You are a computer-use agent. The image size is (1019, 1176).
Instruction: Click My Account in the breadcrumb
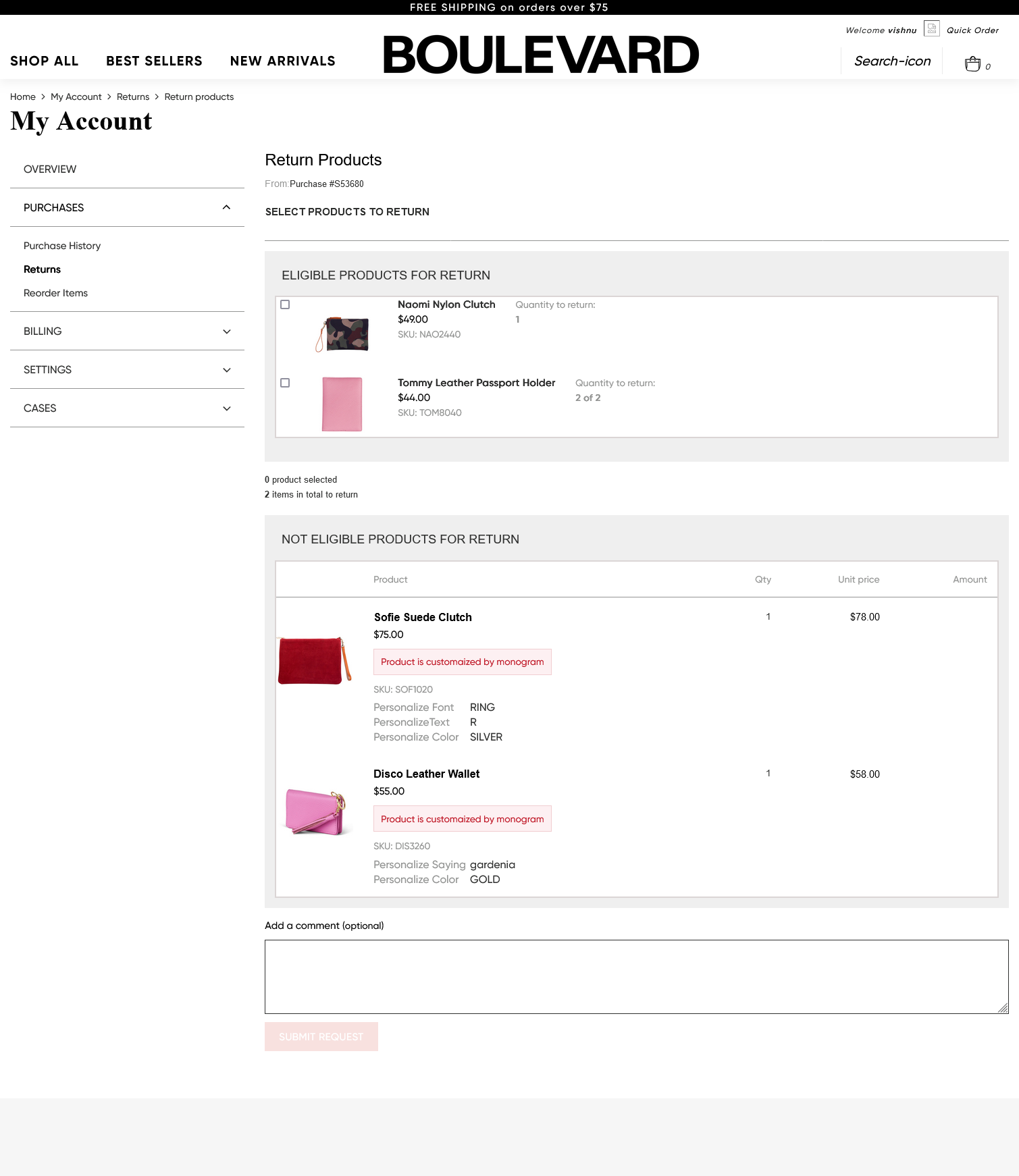click(x=76, y=97)
